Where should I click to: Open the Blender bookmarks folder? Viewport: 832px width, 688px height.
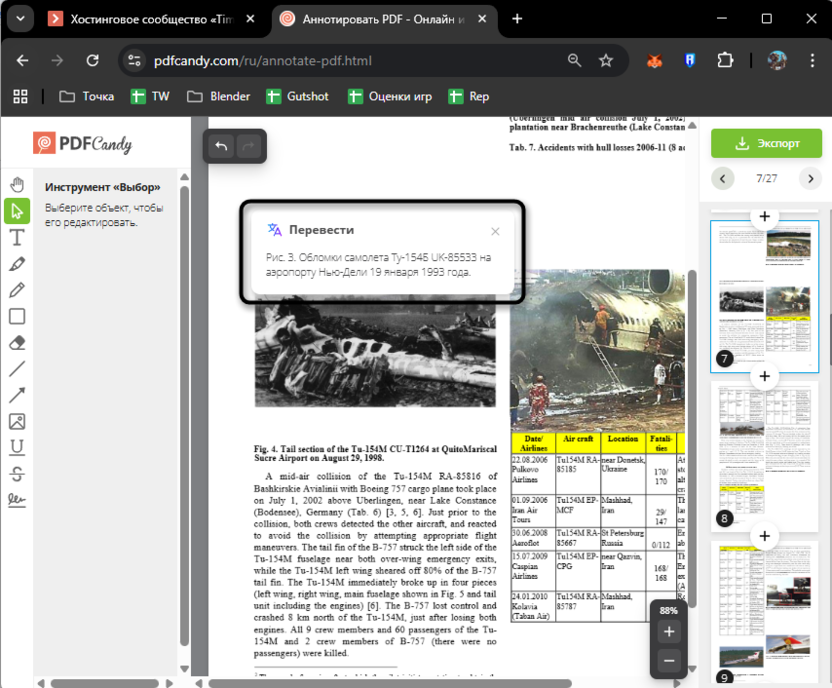tap(218, 96)
